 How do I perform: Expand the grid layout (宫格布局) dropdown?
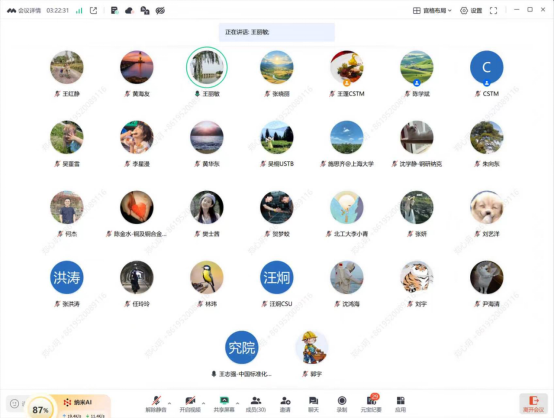click(432, 11)
